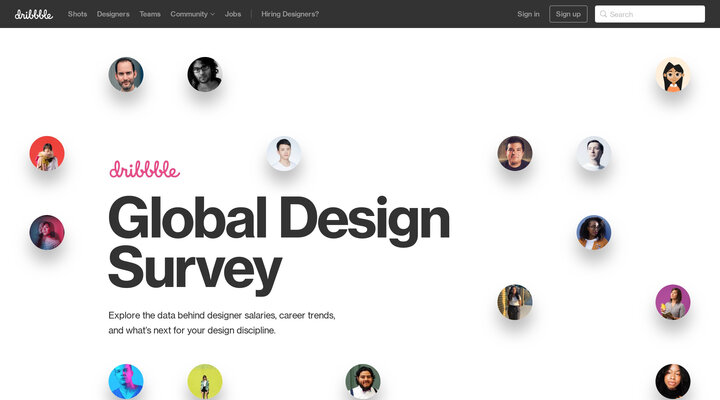Select the avatar of the bald bearded man
The image size is (720, 400).
click(126, 74)
